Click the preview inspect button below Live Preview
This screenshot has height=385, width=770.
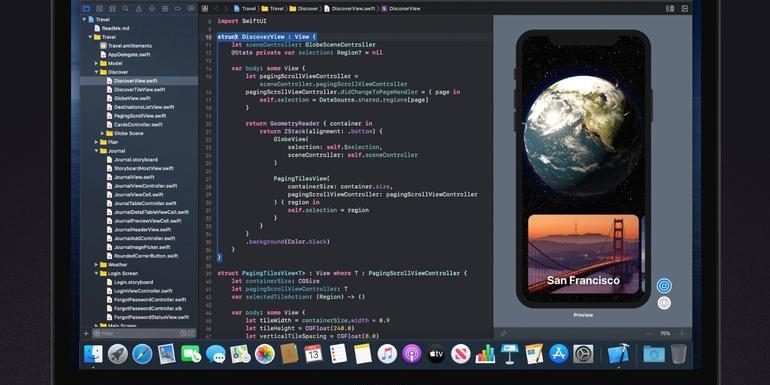coord(664,303)
